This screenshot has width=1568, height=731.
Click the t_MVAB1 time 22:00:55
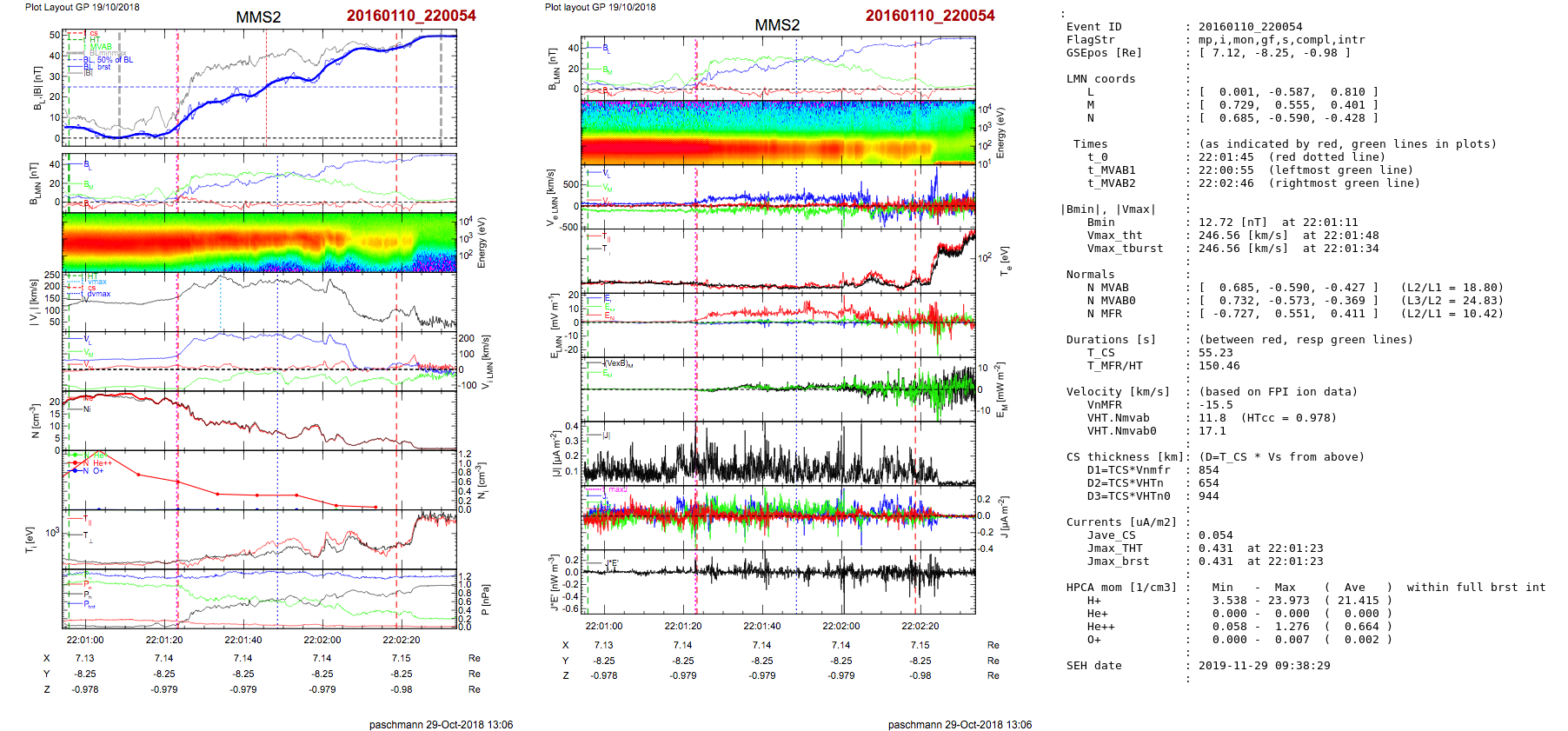coord(1226,170)
